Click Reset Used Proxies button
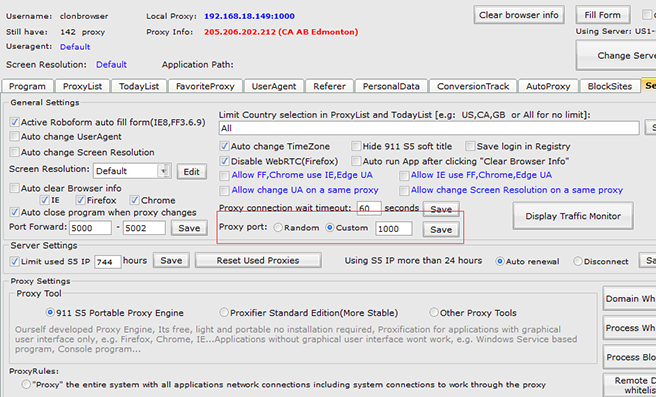Screen dimensions: 656x397 (x=258, y=260)
